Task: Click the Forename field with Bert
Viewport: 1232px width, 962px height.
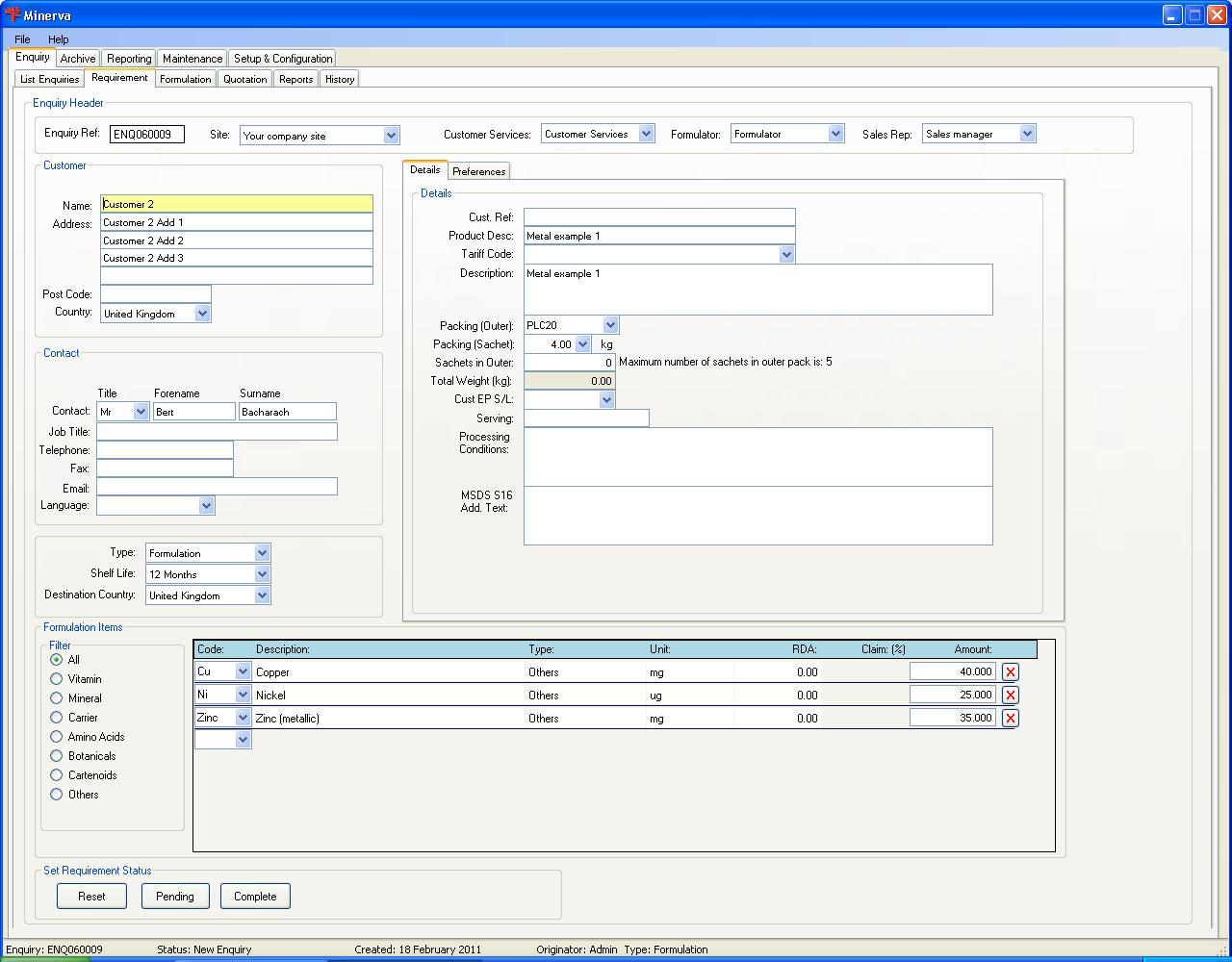Action: (193, 412)
